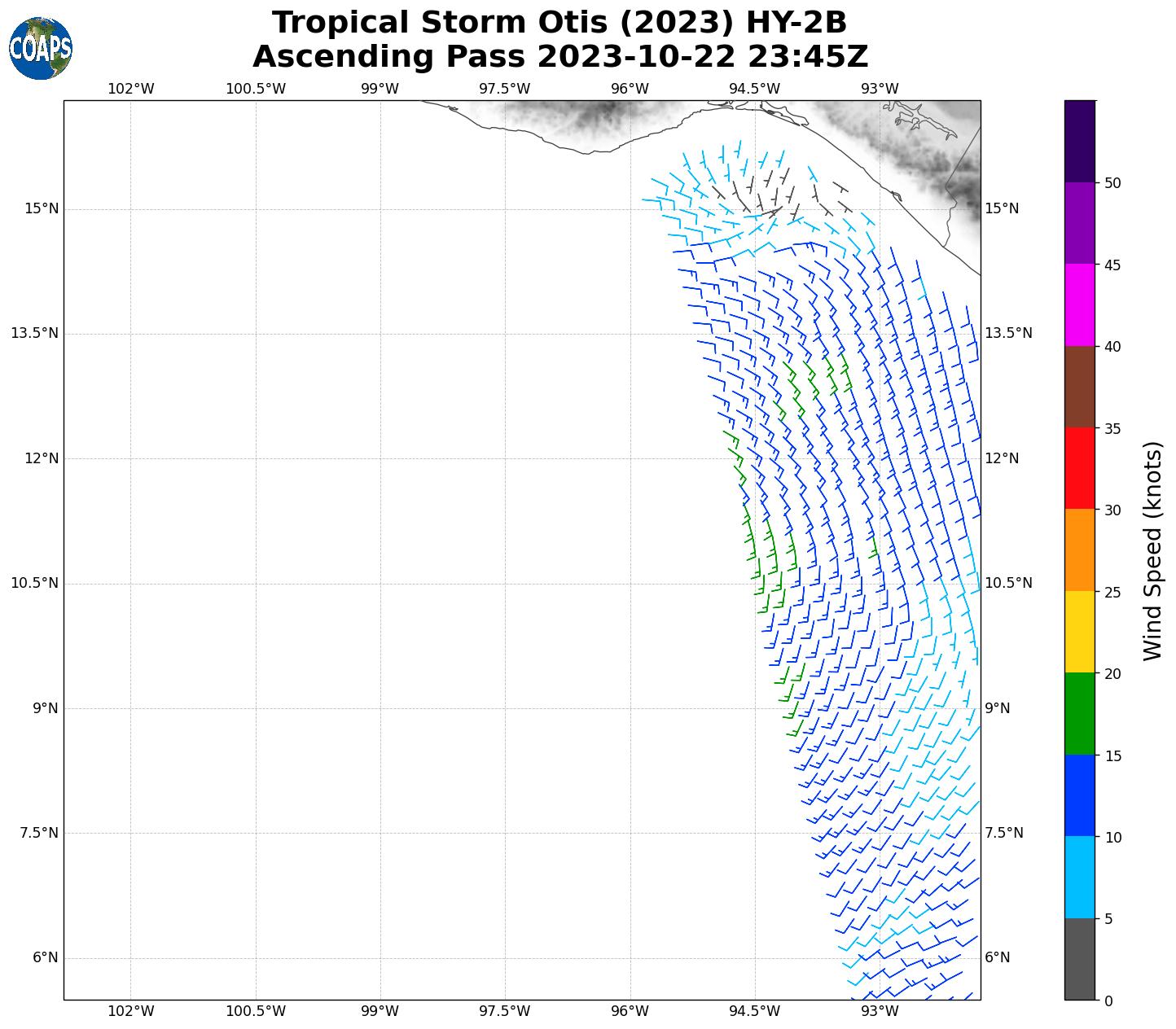This screenshot has height=1029, width=1176.
Task: Click the colorbar tick label 50
Action: pyautogui.click(x=1112, y=183)
